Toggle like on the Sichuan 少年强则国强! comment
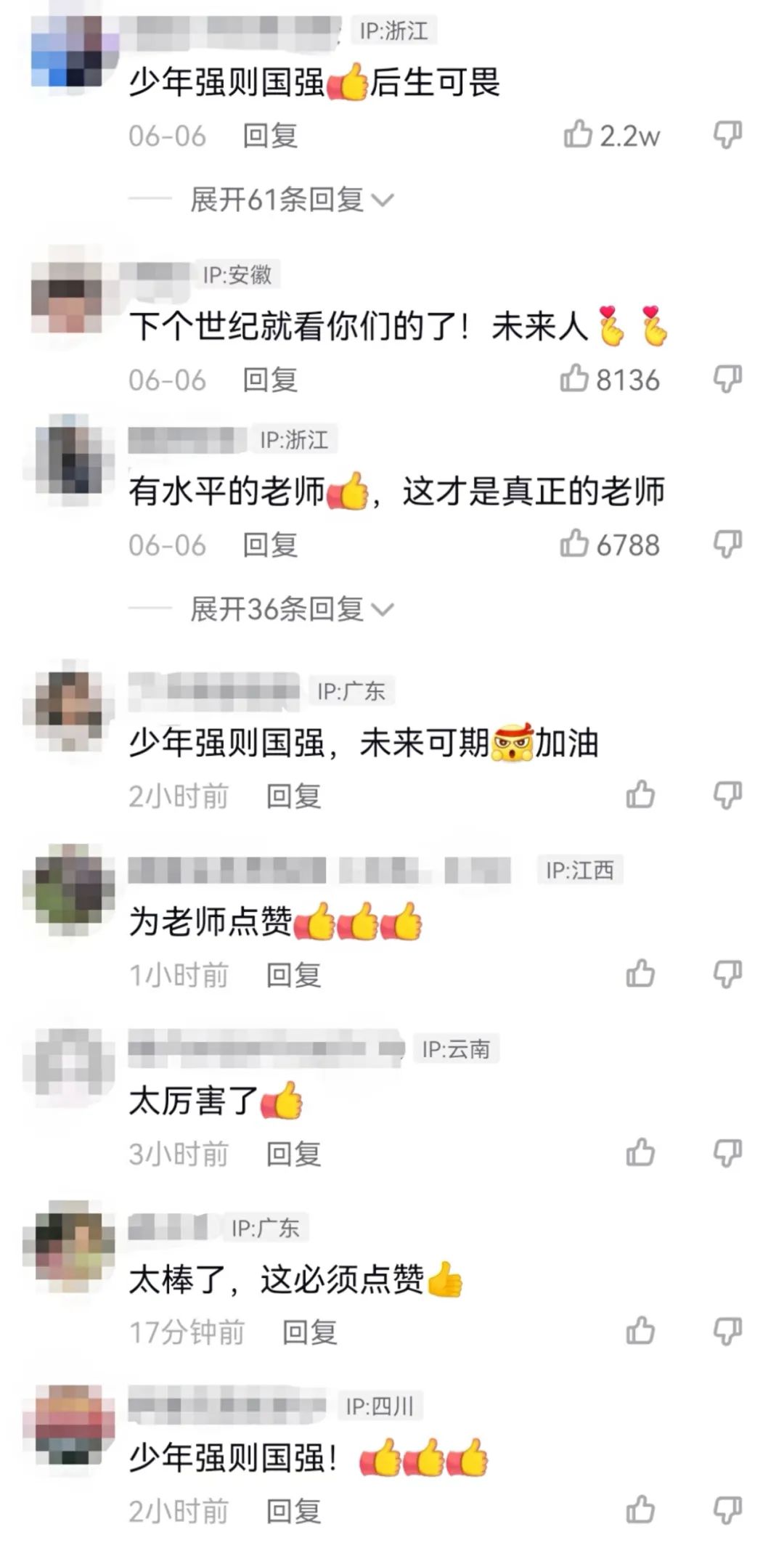 [640, 1510]
